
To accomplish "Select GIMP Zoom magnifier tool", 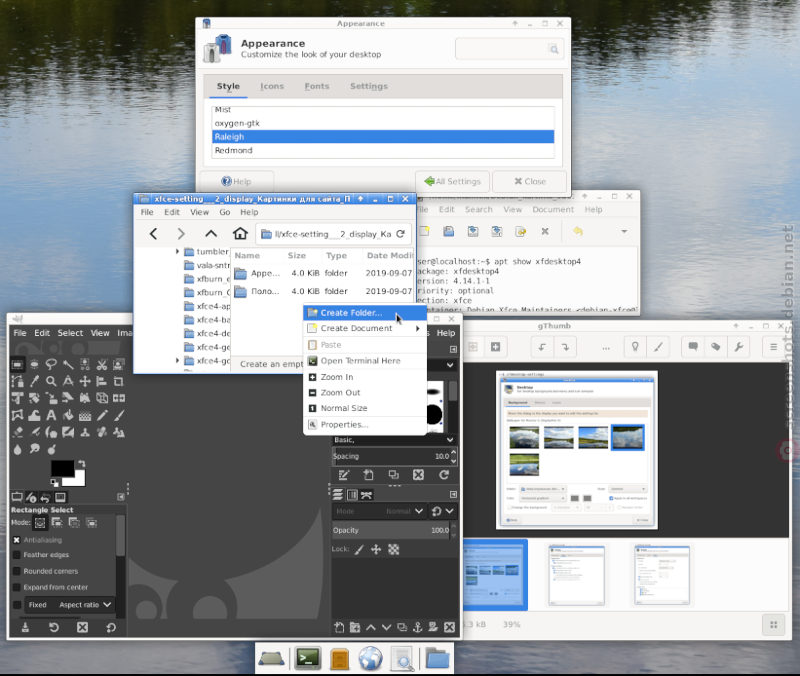I will click(51, 381).
